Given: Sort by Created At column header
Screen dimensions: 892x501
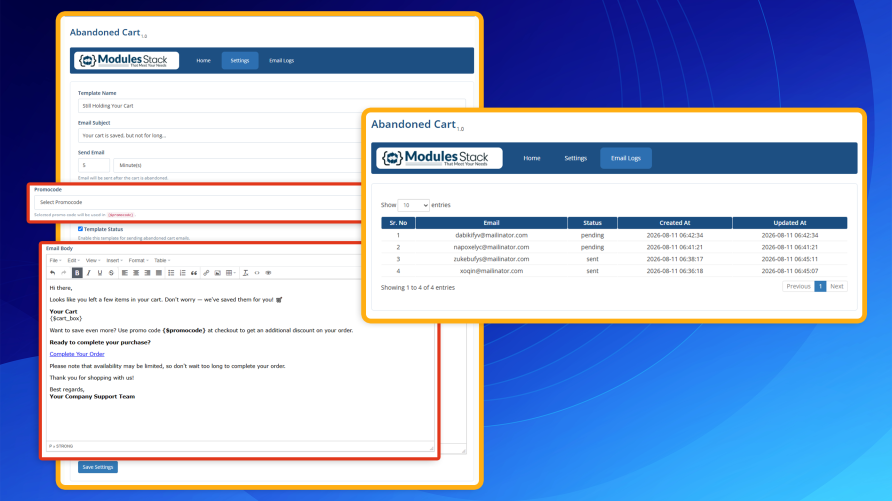Looking at the screenshot, I should coord(675,223).
